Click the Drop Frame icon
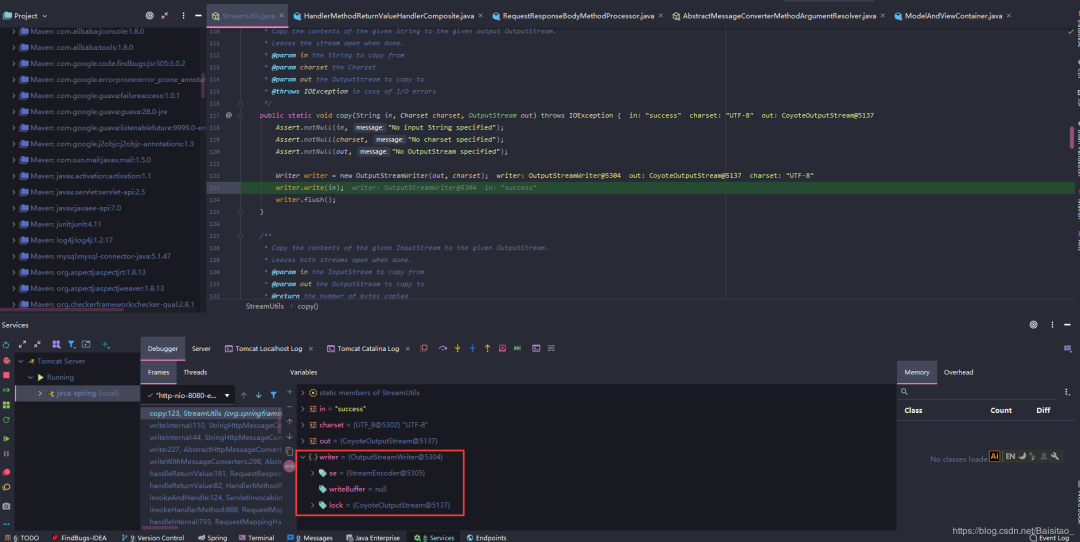The width and height of the screenshot is (1080, 542). pos(502,348)
